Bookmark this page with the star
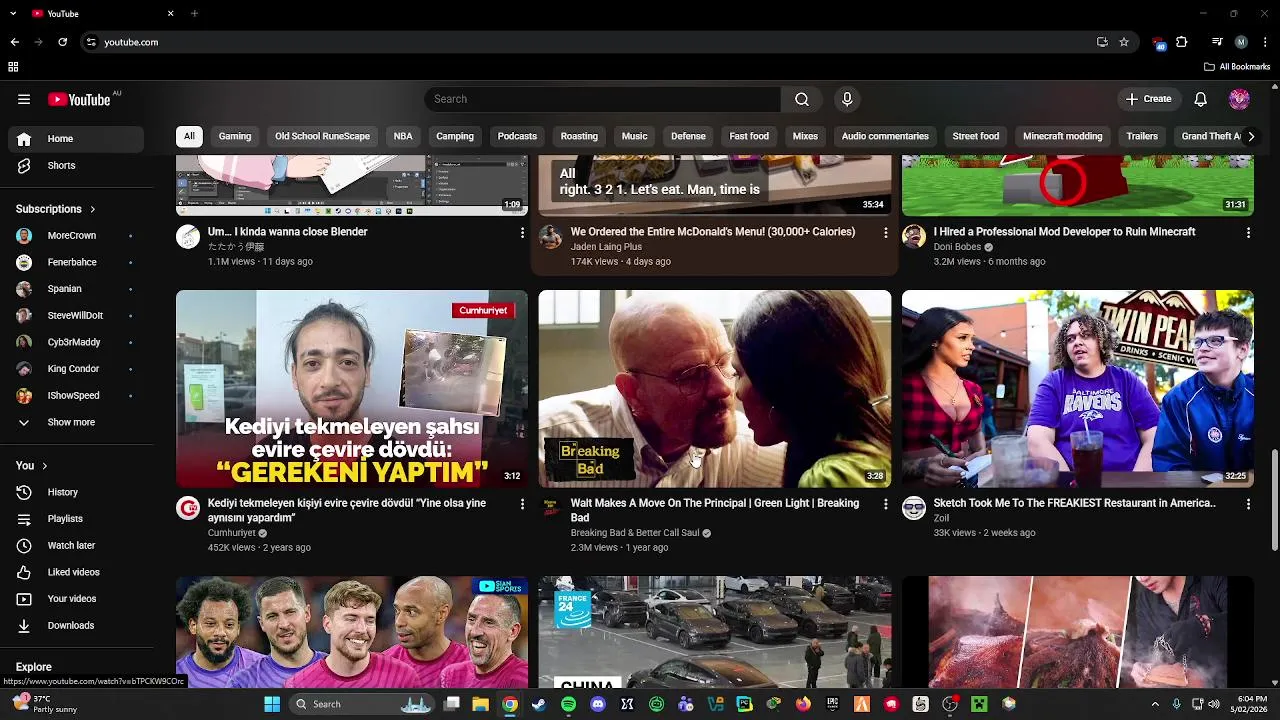This screenshot has width=1280, height=720. (x=1124, y=42)
